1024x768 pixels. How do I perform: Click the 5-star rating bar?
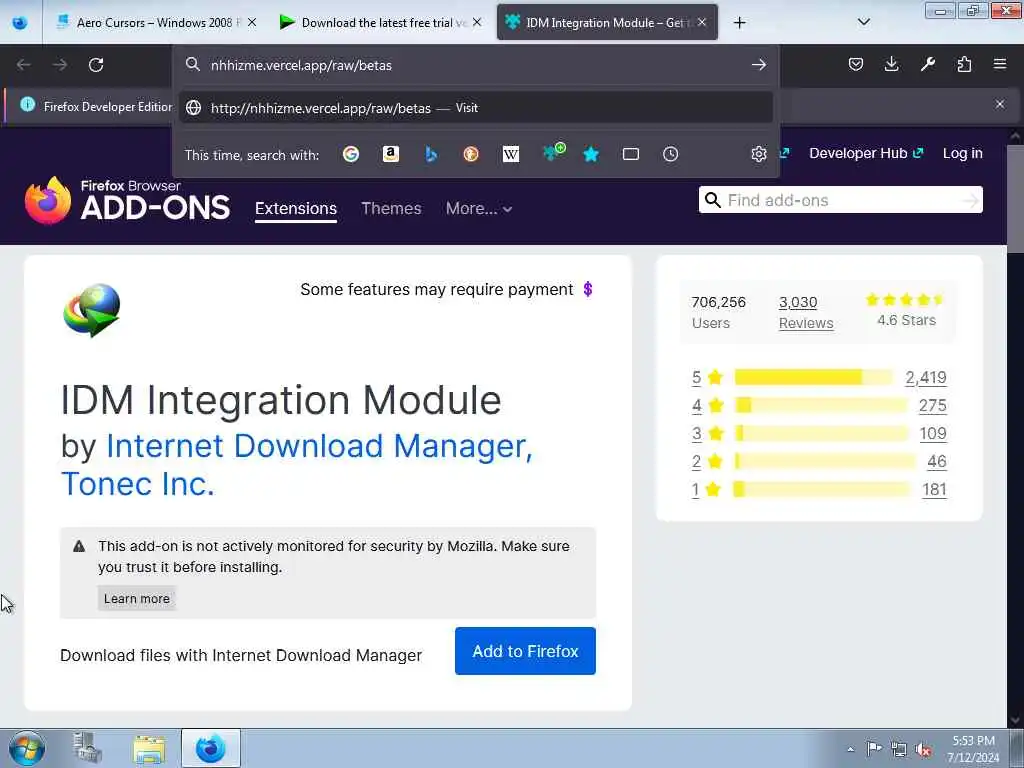(x=813, y=377)
